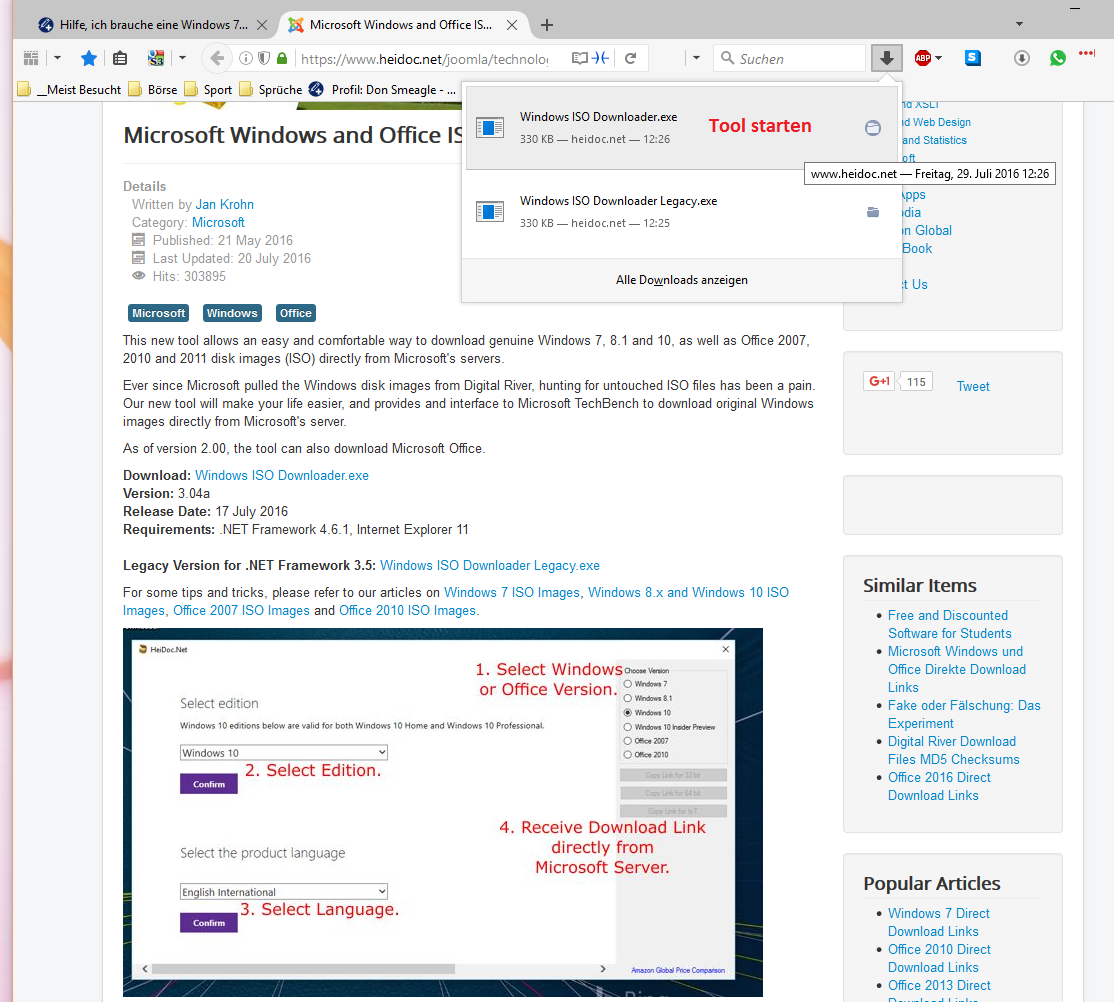Screen dimensions: 1114x1002
Task: Open the '_Meist Besucht' bookmark folder
Action: coord(70,90)
